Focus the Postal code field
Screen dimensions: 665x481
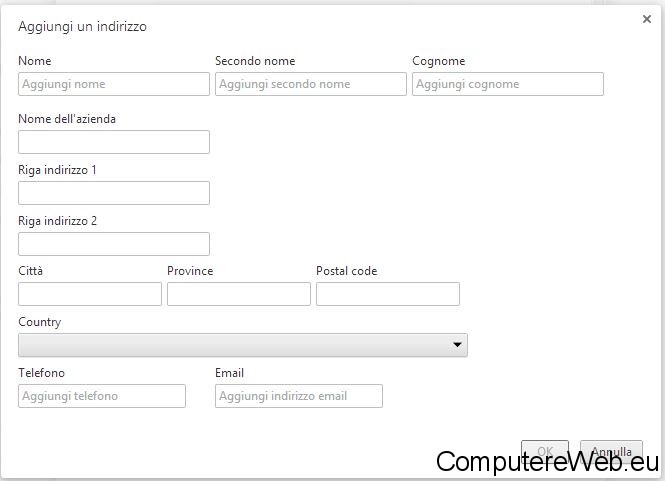[388, 294]
